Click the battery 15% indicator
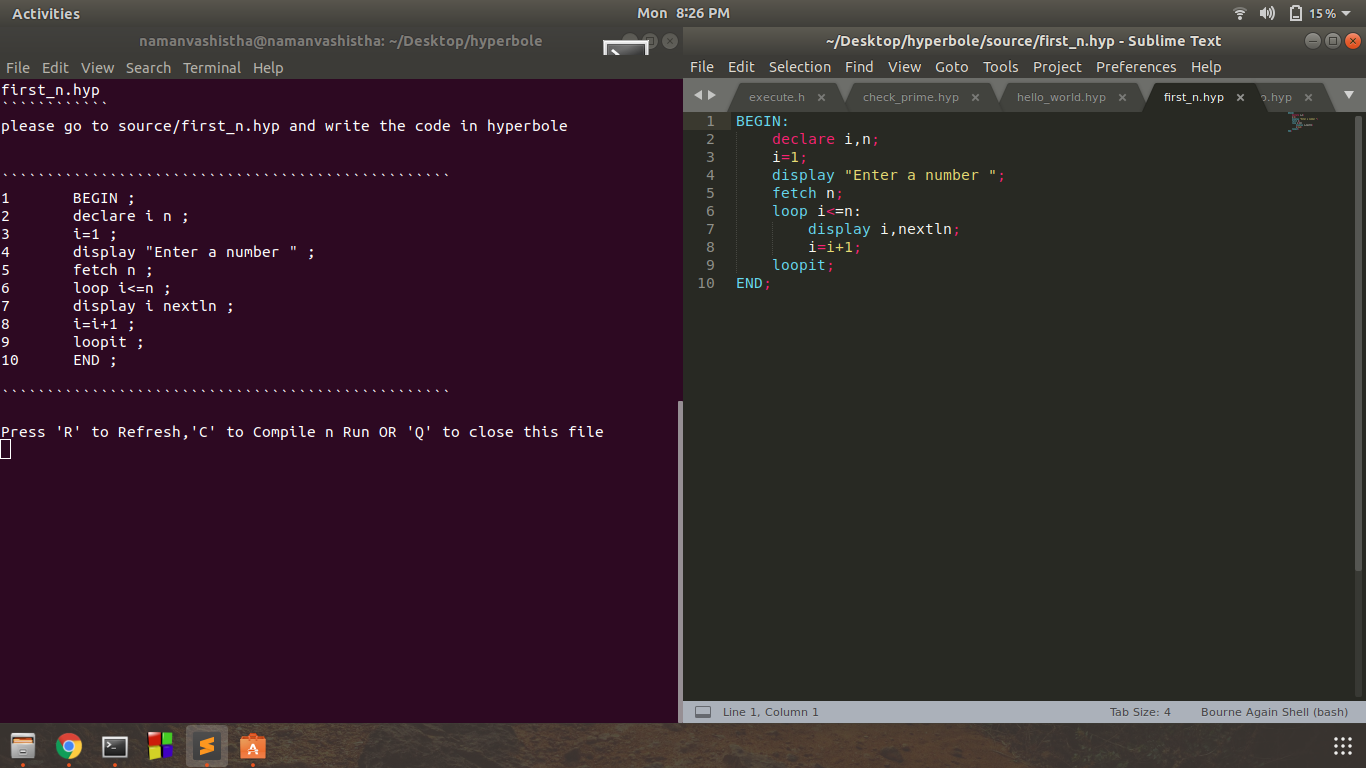Screen dimensions: 1366x768 (x=1312, y=13)
